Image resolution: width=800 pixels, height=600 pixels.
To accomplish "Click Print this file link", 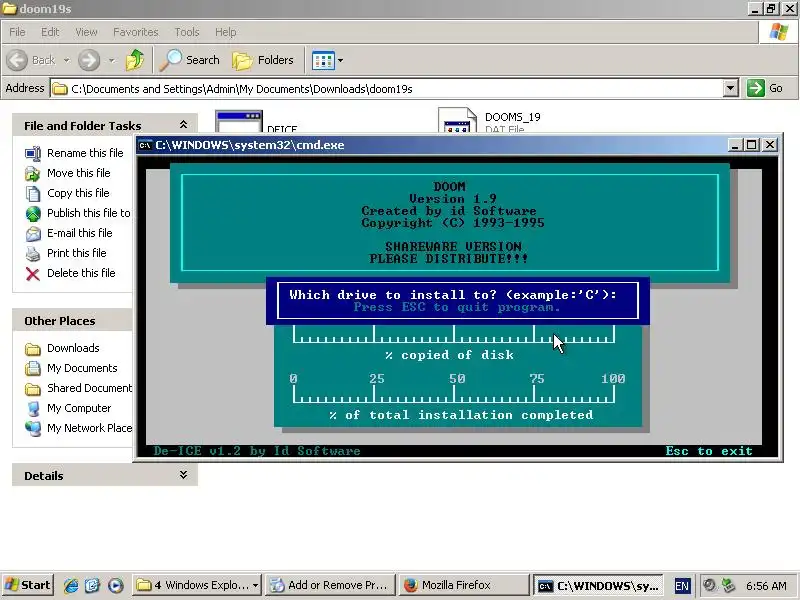I will [77, 253].
